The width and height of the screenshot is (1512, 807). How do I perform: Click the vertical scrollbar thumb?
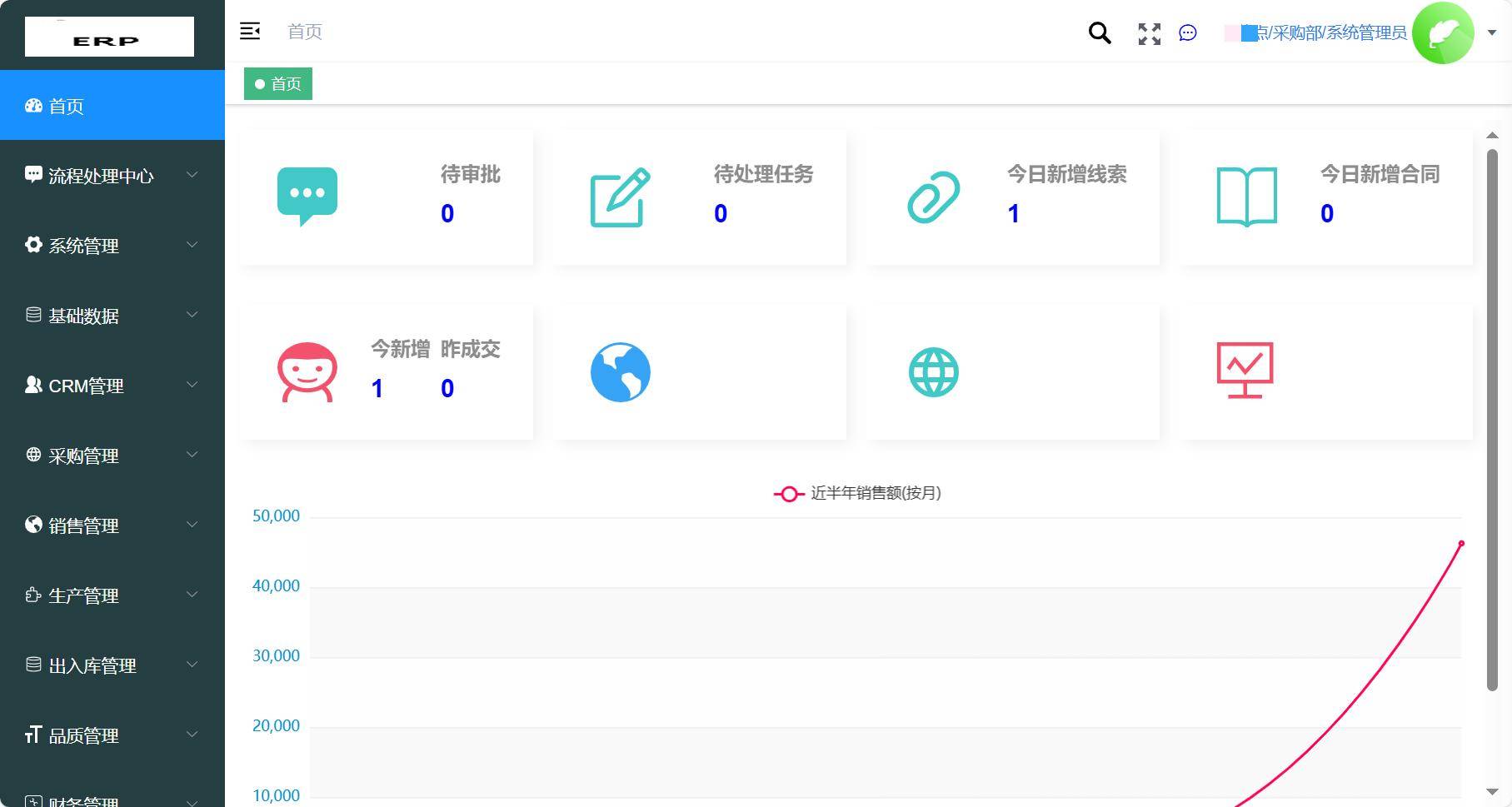click(1492, 420)
